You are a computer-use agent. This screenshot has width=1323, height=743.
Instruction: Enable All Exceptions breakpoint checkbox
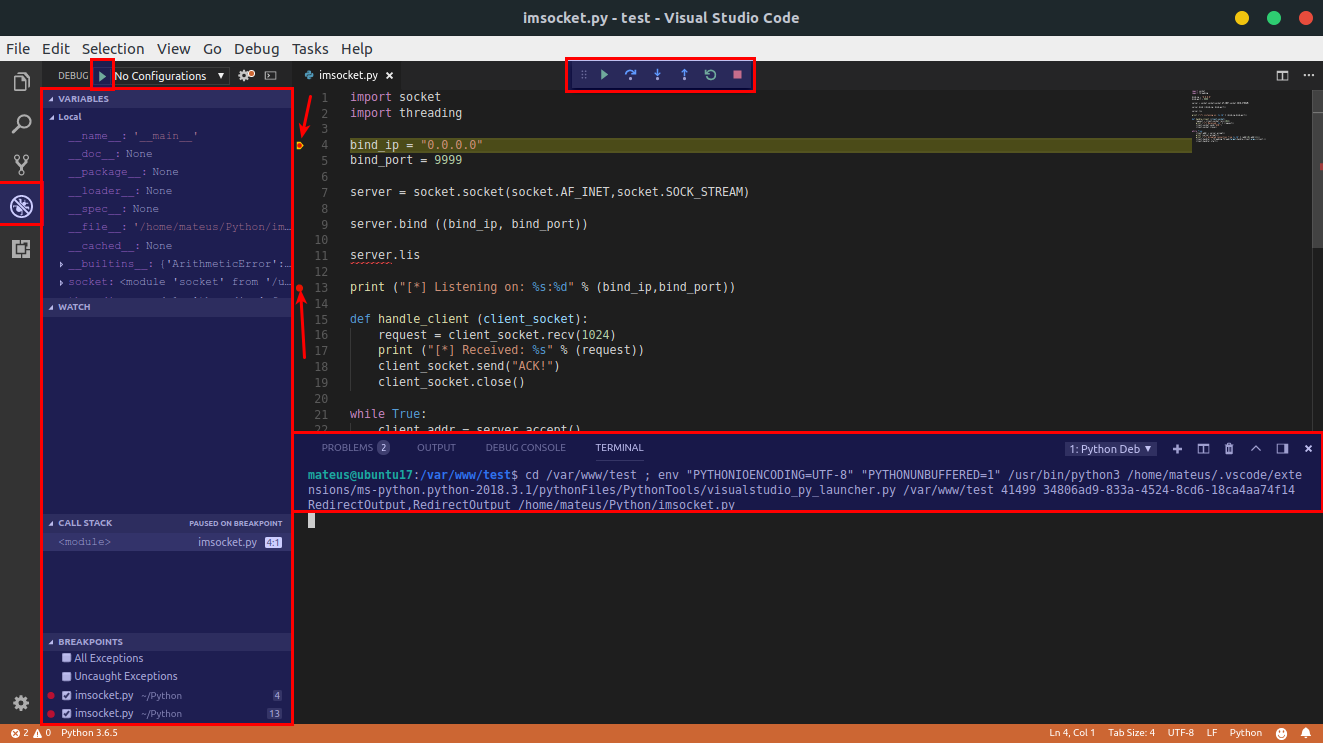pos(66,658)
